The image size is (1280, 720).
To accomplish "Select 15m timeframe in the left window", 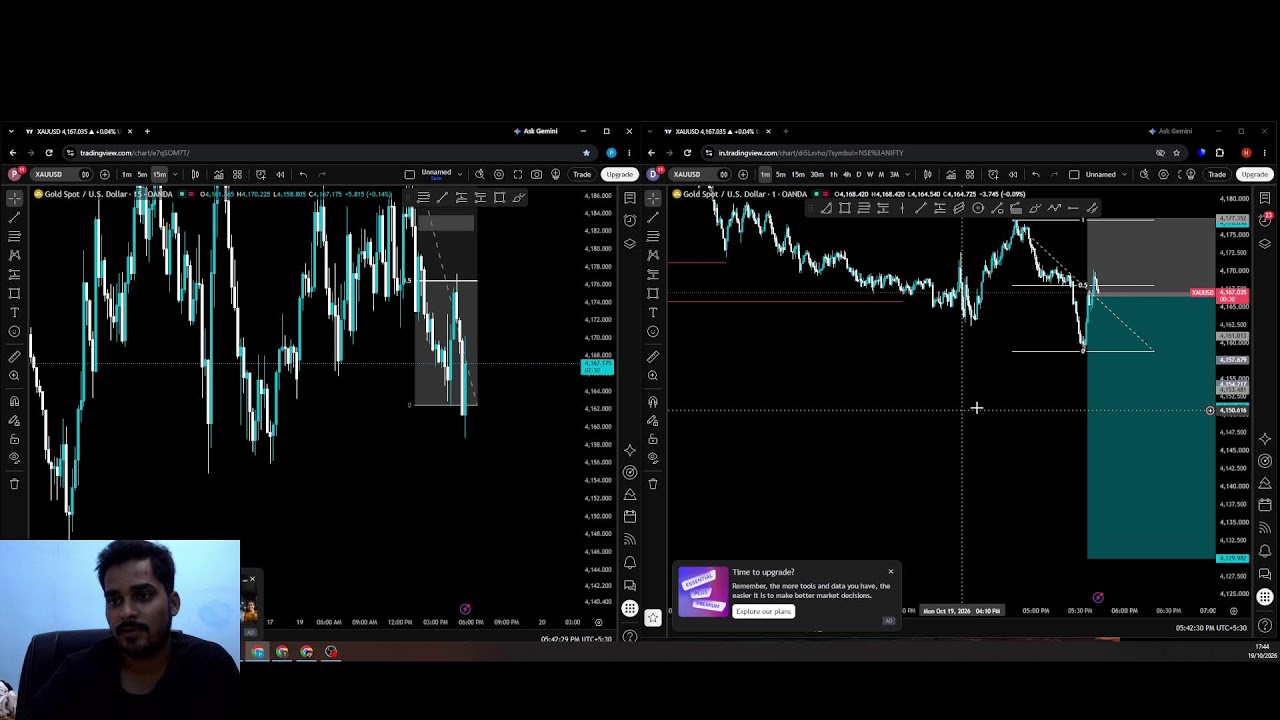I will pos(159,175).
